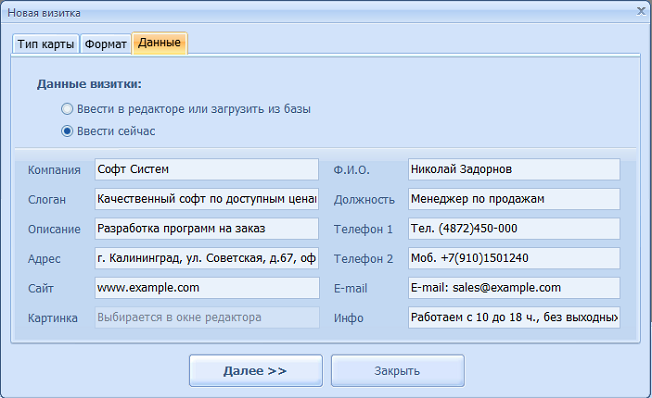Proceed with the Далее >> button
This screenshot has width=652, height=398.
tap(256, 371)
